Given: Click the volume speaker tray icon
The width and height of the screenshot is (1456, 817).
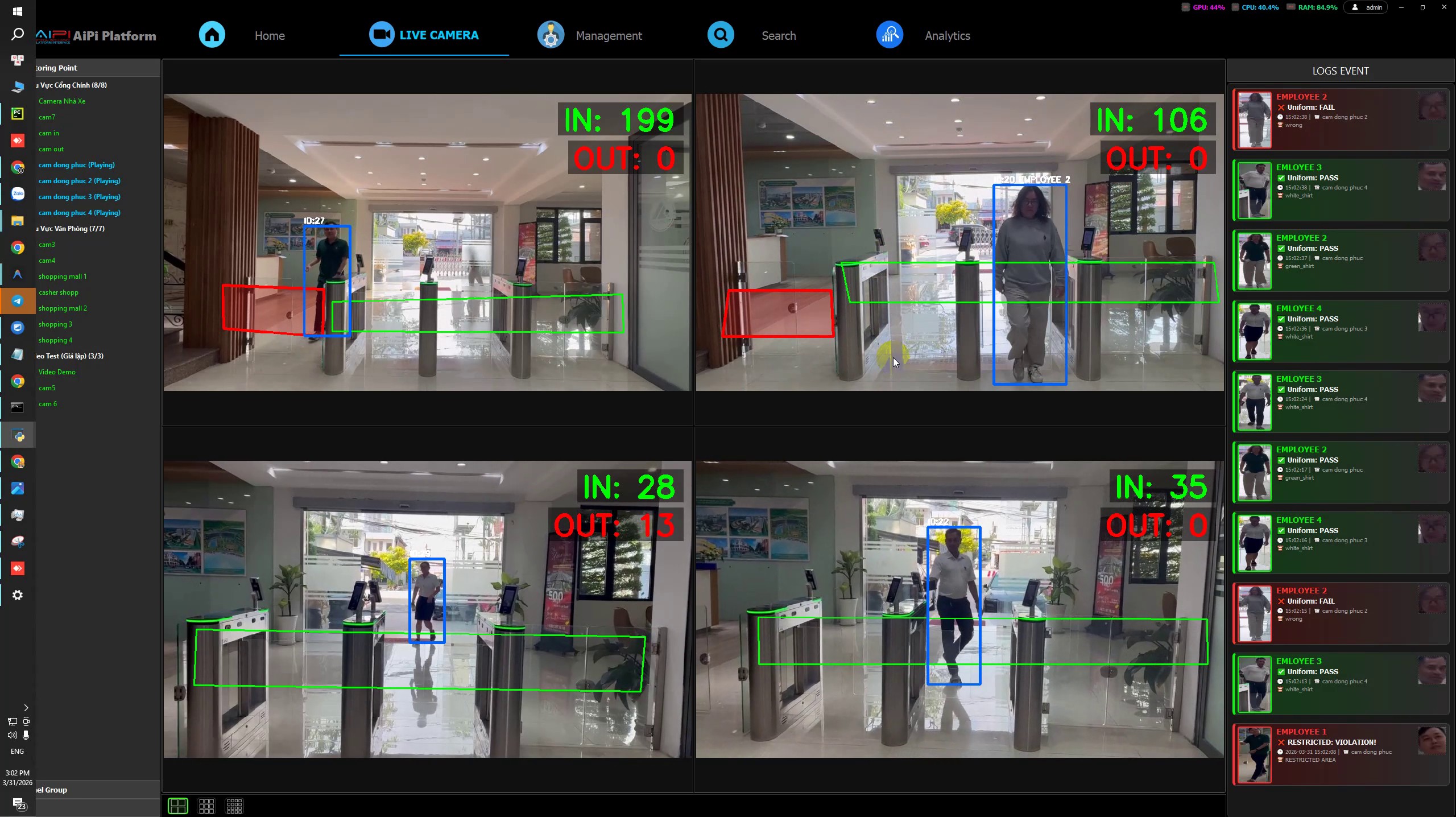Looking at the screenshot, I should click(x=12, y=735).
